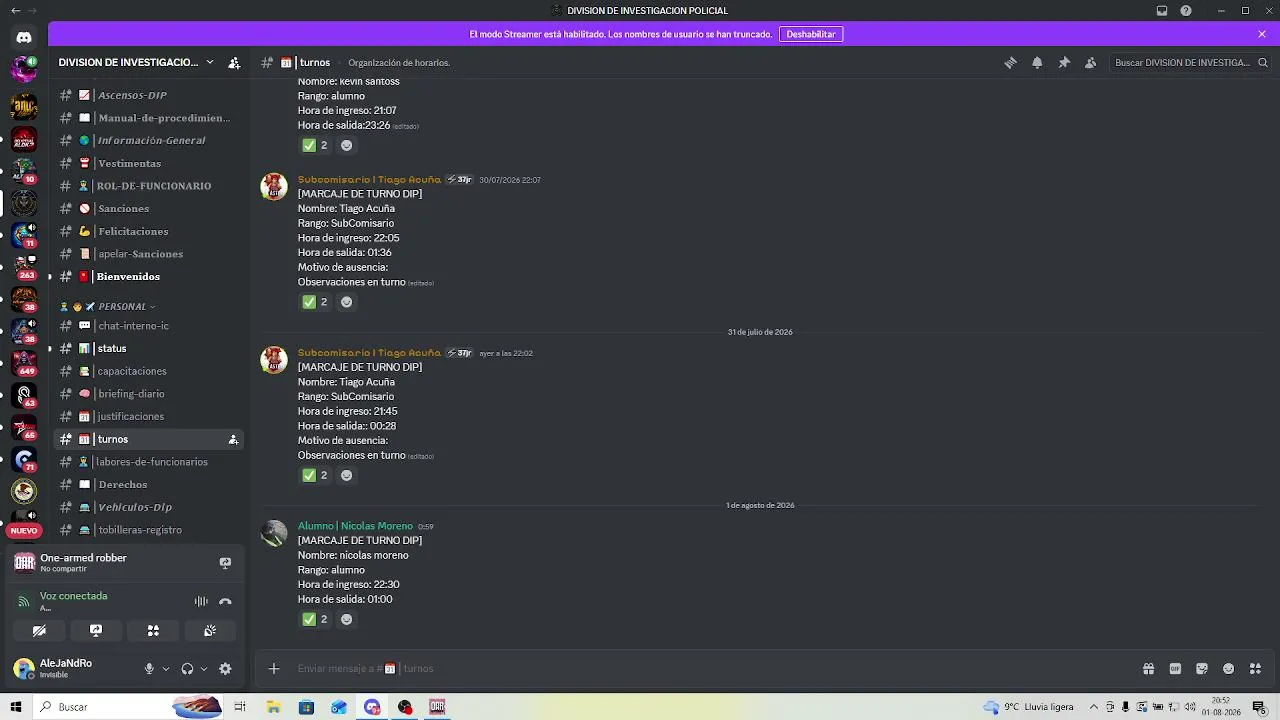The image size is (1280, 720).
Task: Open the soundboard button
Action: click(210, 631)
